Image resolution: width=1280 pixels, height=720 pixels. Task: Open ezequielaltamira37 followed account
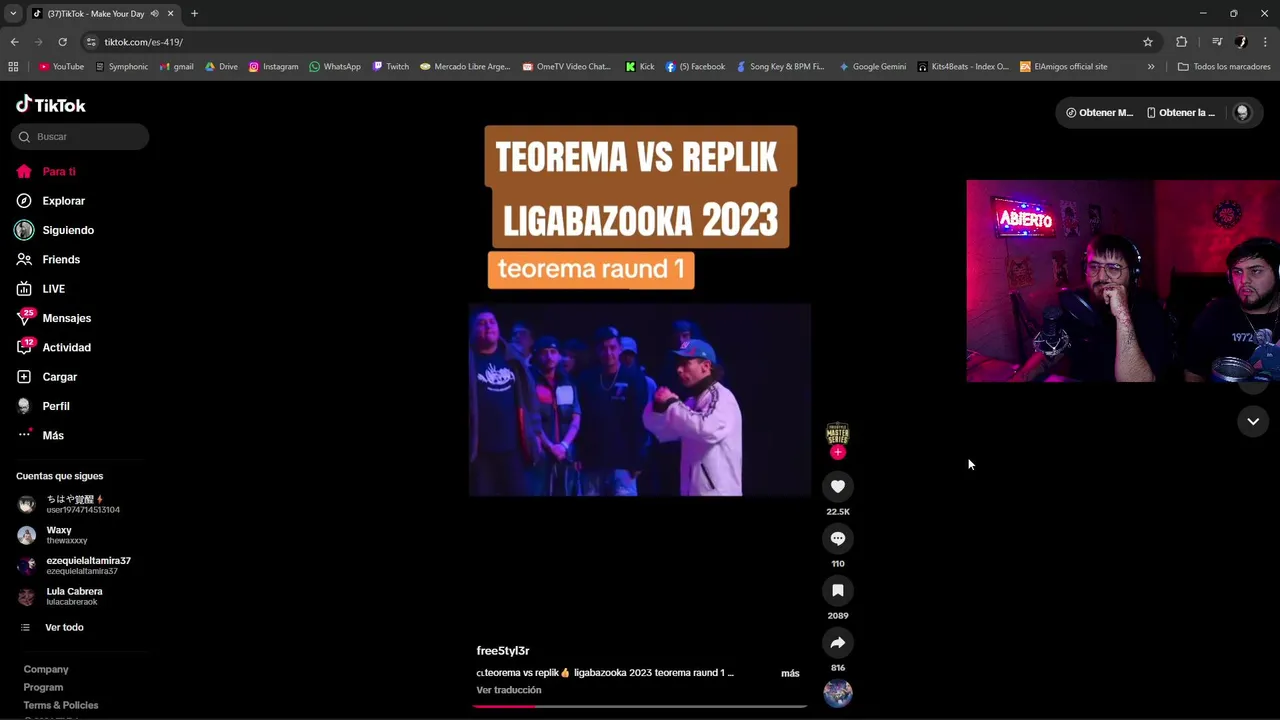(x=74, y=565)
